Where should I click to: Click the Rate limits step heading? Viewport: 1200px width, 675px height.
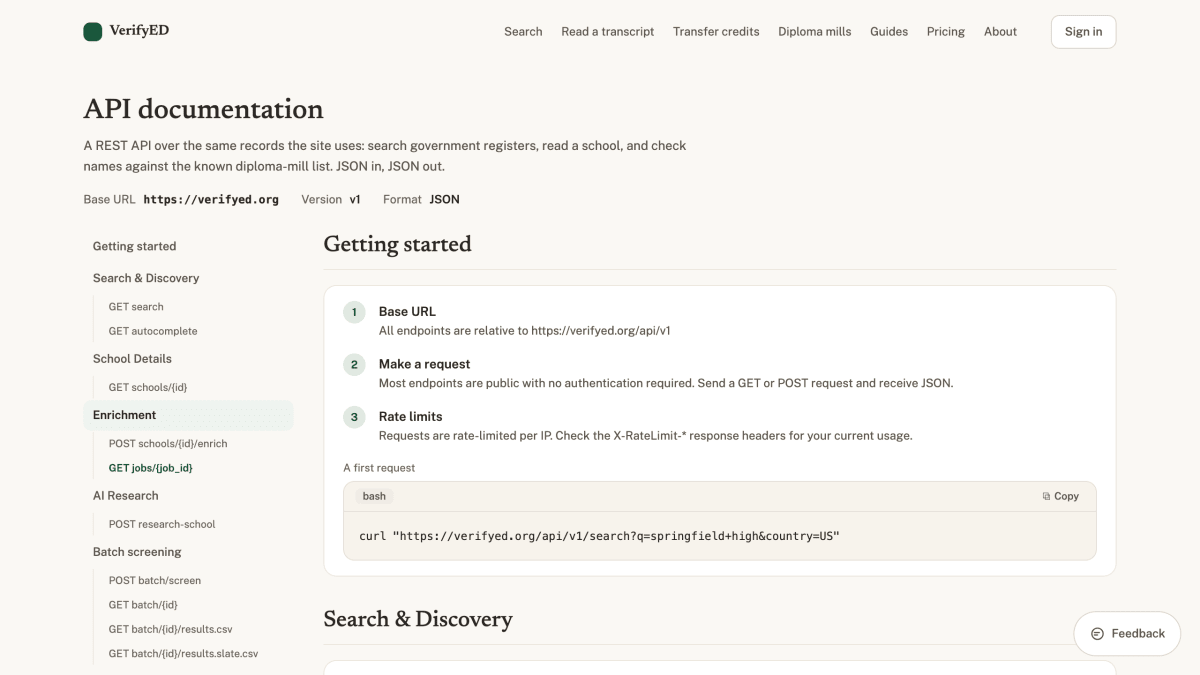410,416
